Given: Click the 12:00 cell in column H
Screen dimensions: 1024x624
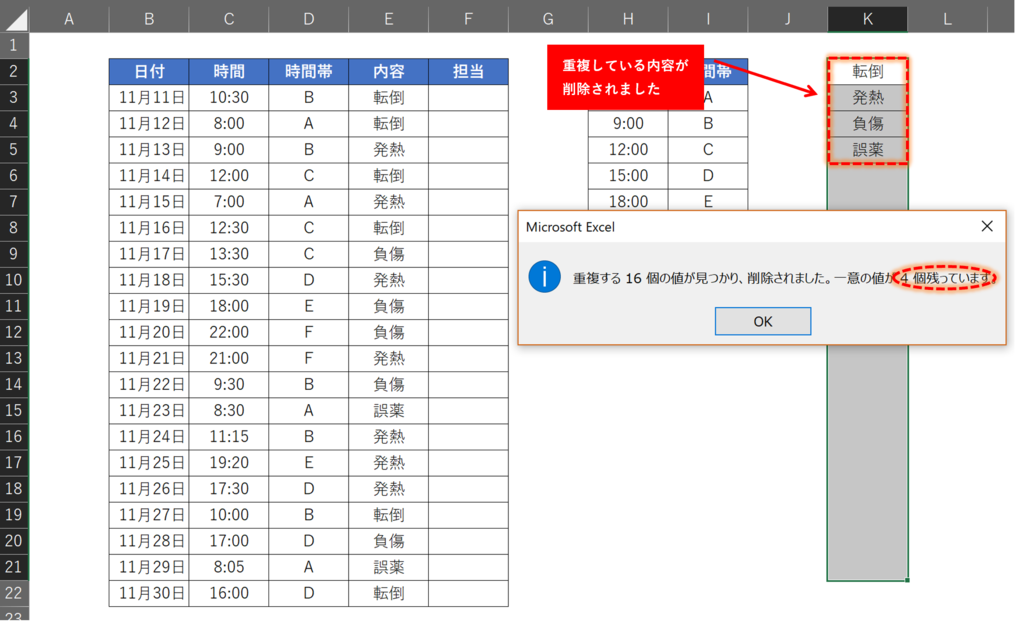Looking at the screenshot, I should [x=628, y=150].
